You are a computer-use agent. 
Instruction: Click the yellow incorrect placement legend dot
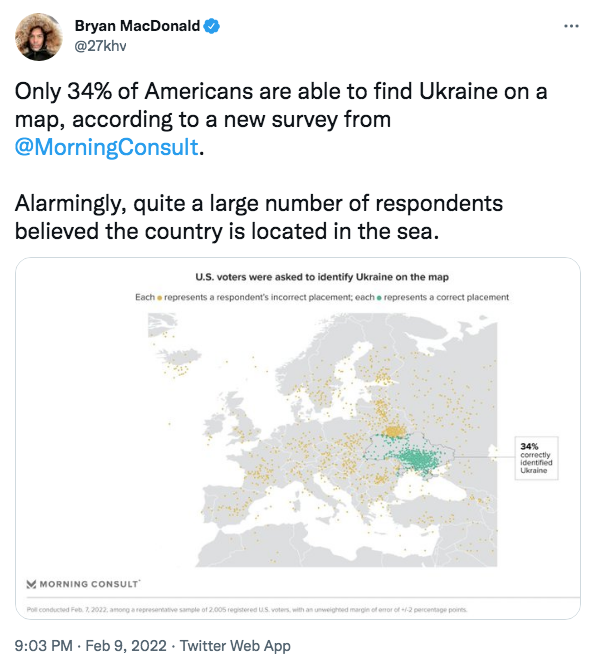(160, 298)
